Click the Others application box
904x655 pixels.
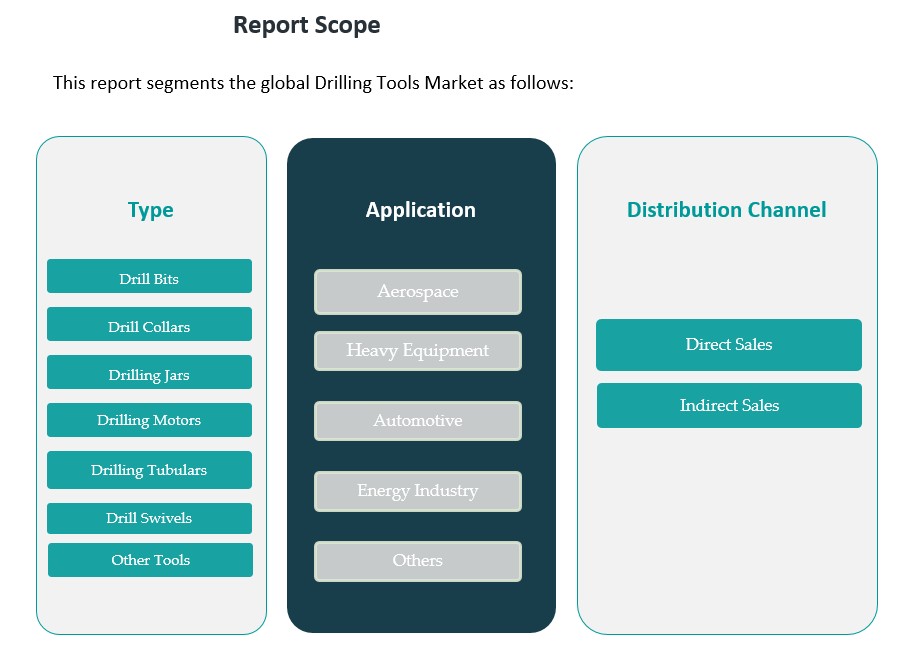pos(417,561)
